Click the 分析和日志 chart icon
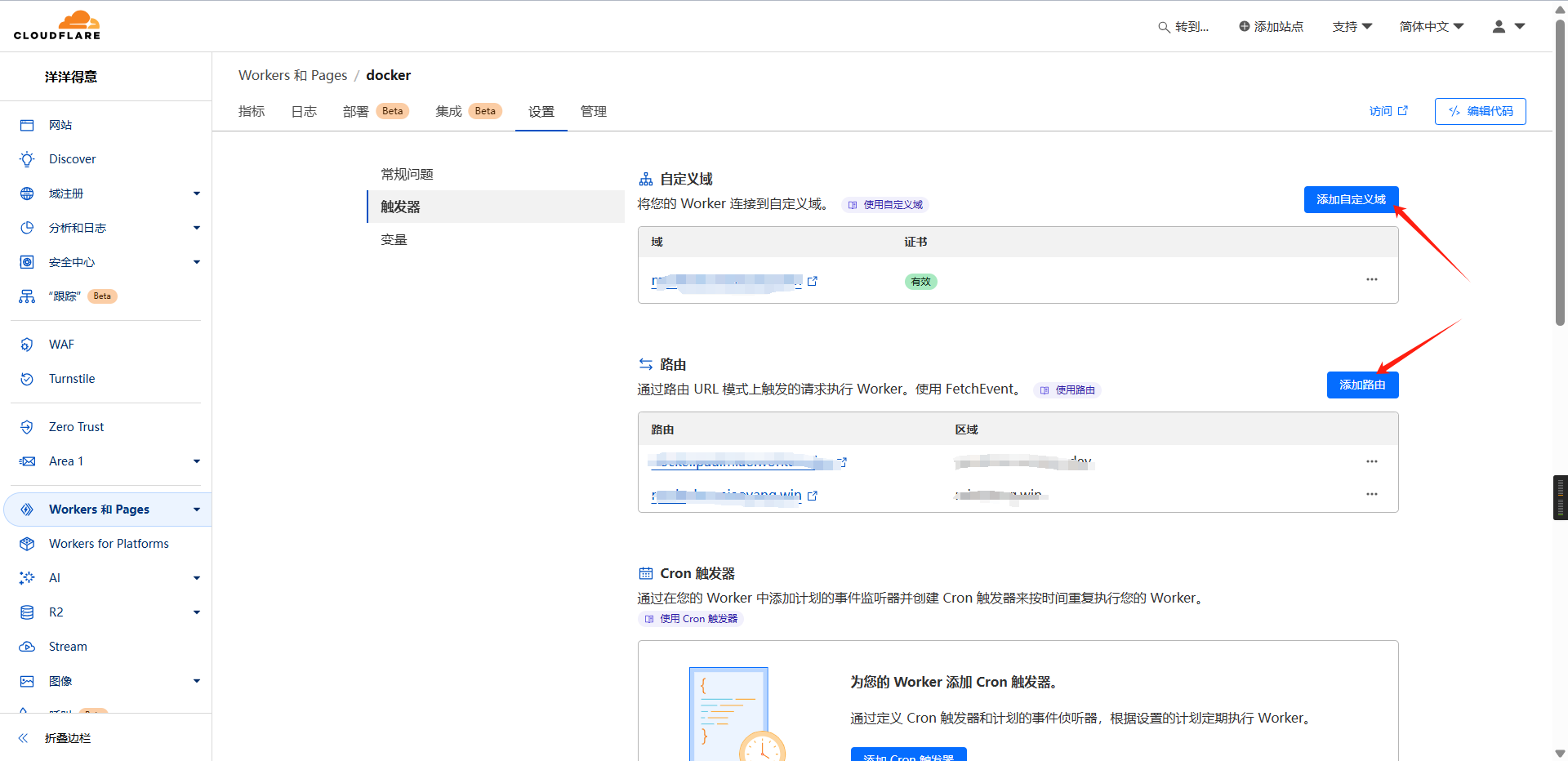The image size is (1568, 761). [x=27, y=228]
